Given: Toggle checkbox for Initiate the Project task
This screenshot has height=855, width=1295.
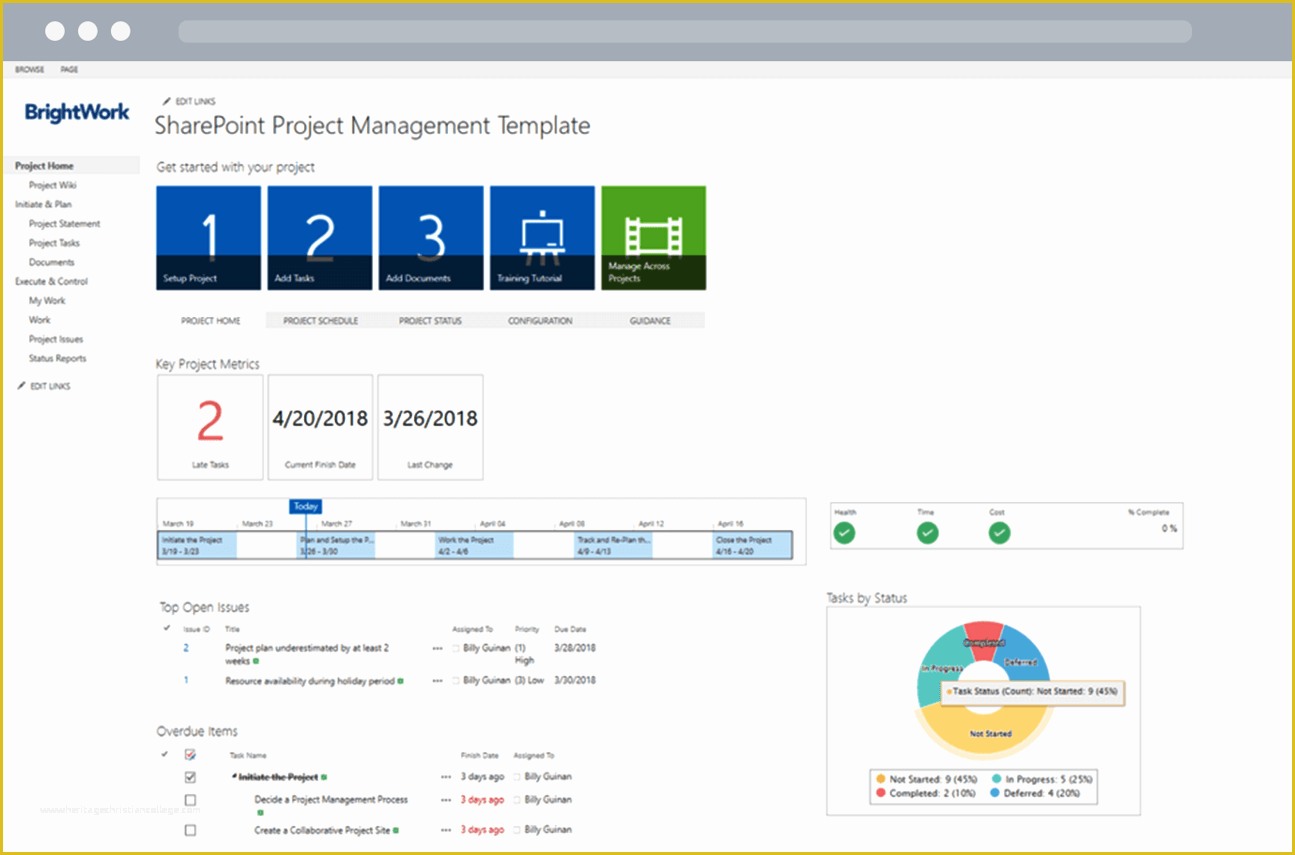Looking at the screenshot, I should (x=190, y=777).
